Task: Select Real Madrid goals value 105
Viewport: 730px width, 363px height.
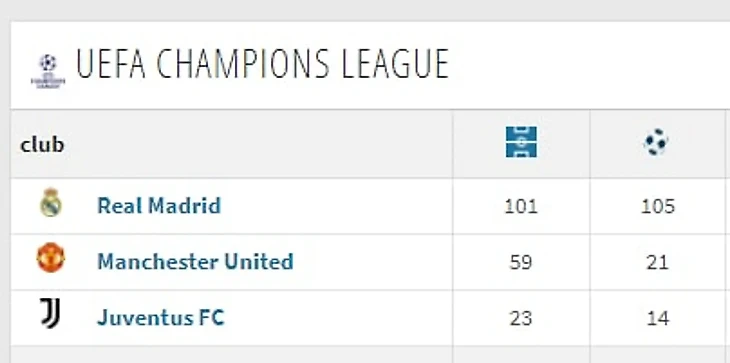Action: tap(657, 206)
